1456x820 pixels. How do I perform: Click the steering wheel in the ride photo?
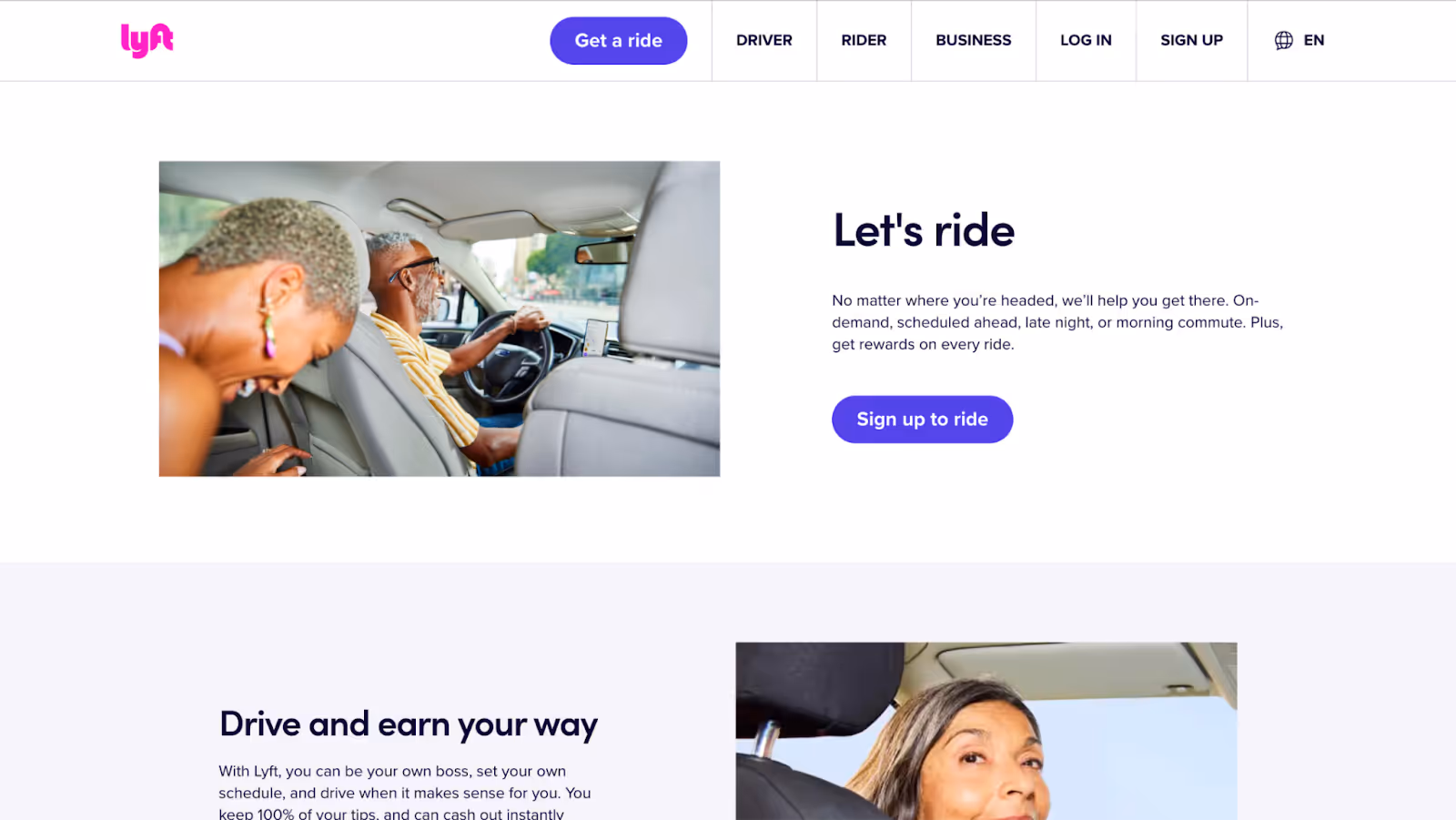(x=510, y=355)
